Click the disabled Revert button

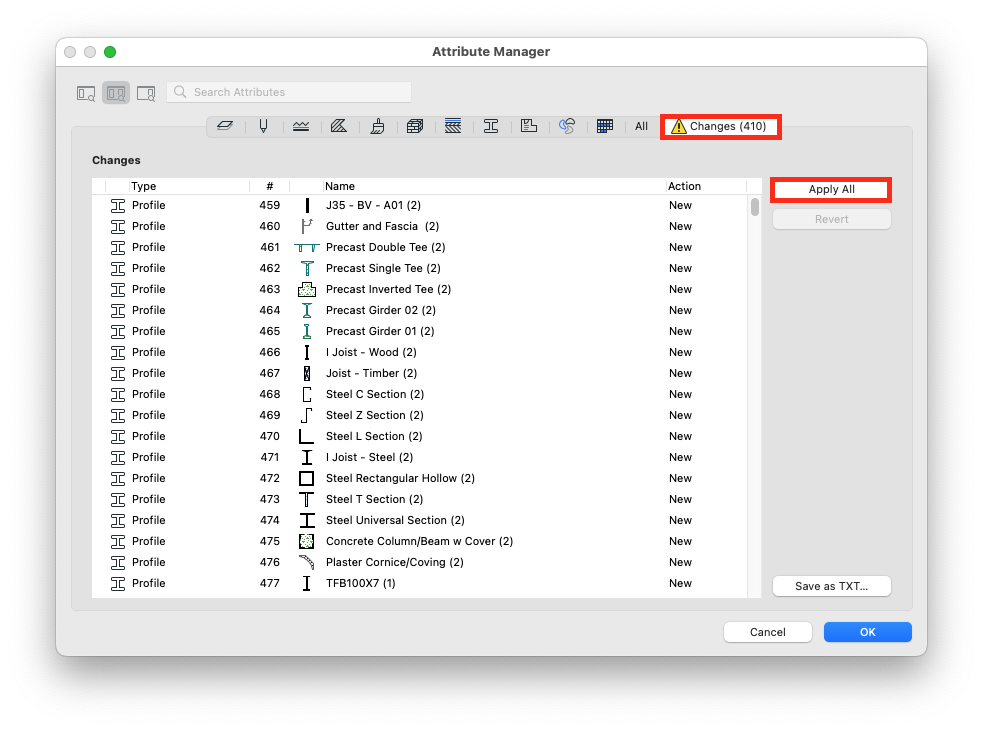(x=831, y=220)
